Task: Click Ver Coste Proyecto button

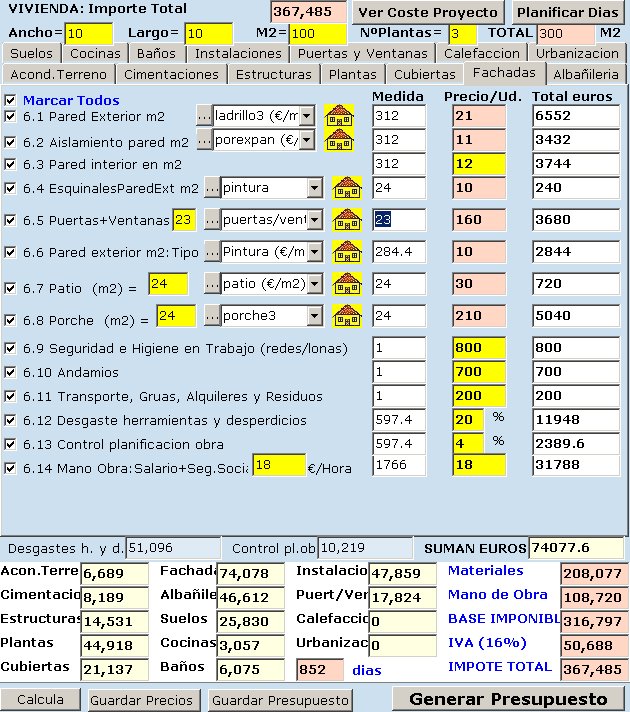Action: pos(428,12)
